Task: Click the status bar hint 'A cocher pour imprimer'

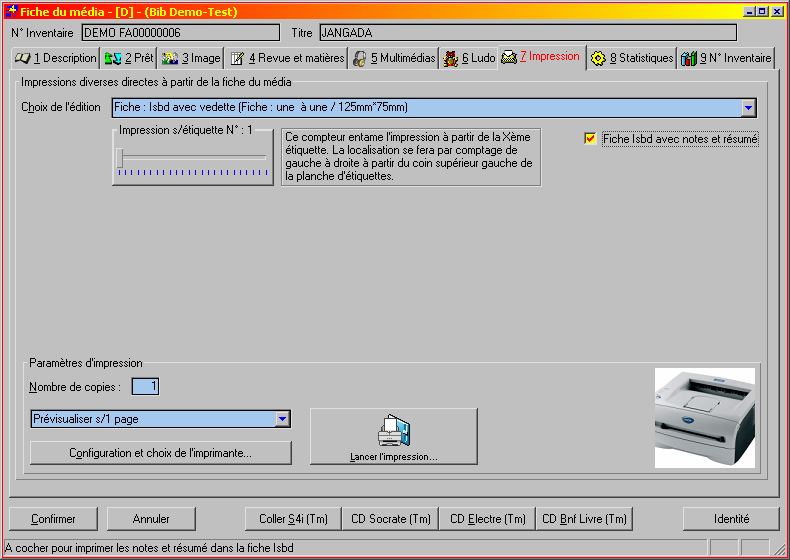Action: (x=149, y=548)
